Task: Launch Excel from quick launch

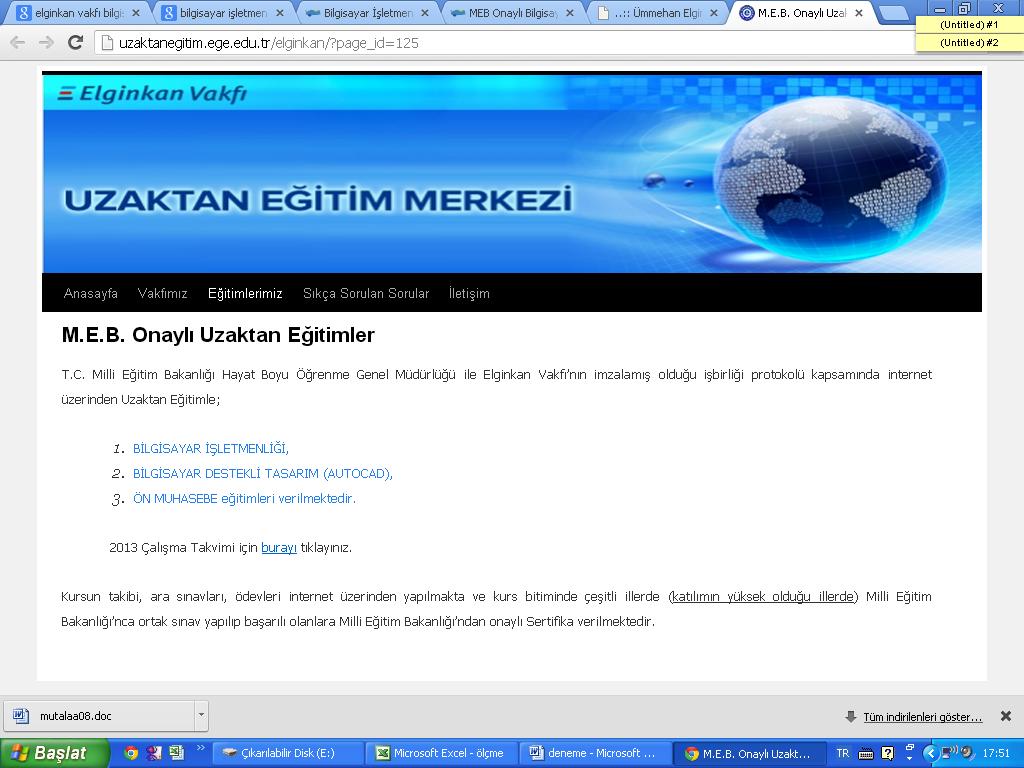Action: (x=176, y=753)
